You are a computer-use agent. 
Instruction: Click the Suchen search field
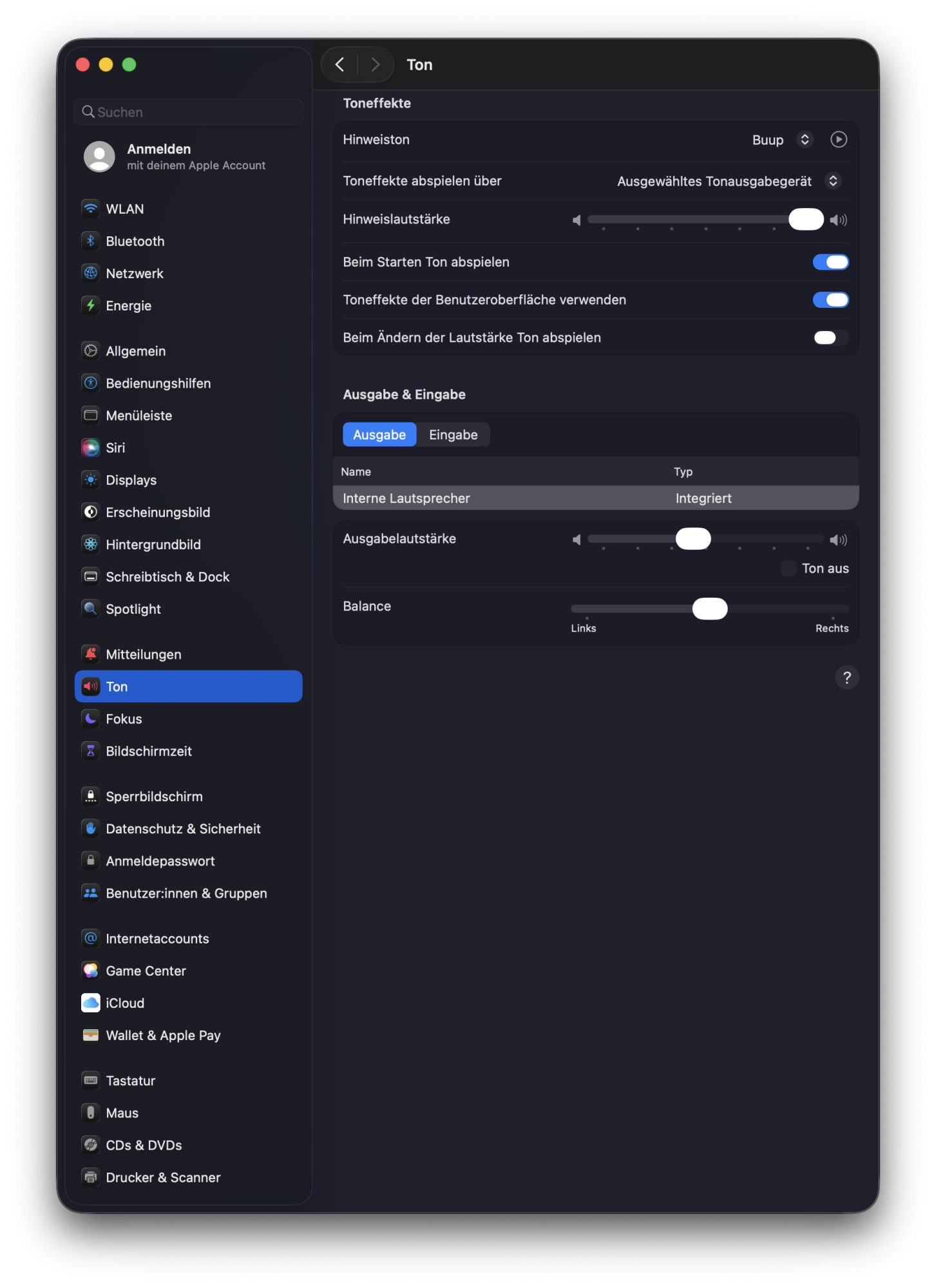(x=188, y=112)
